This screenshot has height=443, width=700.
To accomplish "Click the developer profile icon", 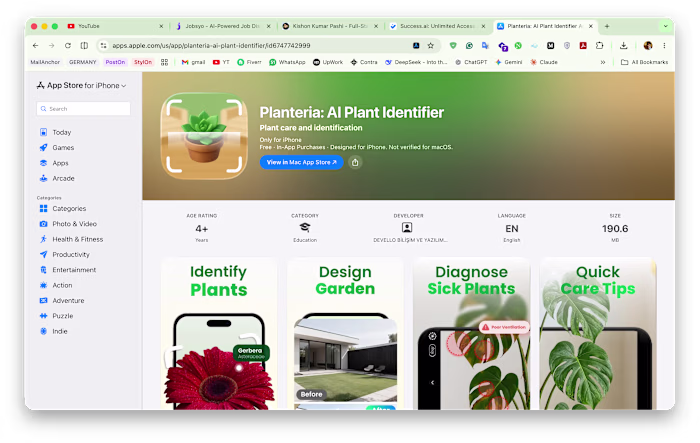I will (407, 227).
